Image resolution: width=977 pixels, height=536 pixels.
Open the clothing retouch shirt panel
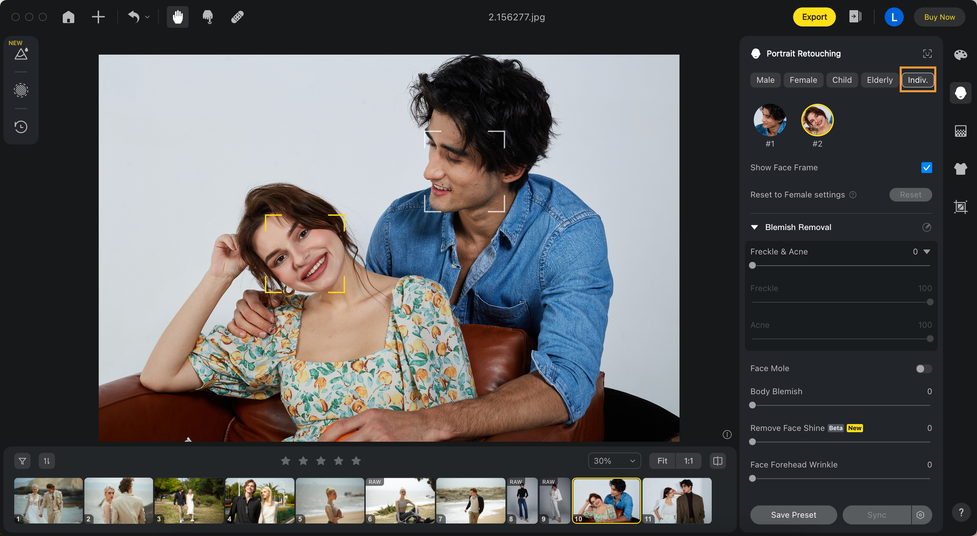click(x=960, y=169)
